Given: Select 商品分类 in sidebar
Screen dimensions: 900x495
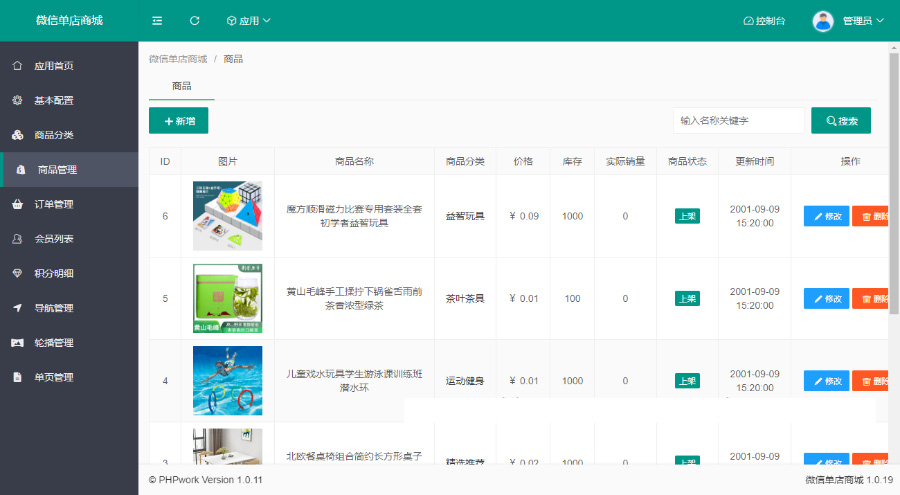Looking at the screenshot, I should [x=54, y=135].
